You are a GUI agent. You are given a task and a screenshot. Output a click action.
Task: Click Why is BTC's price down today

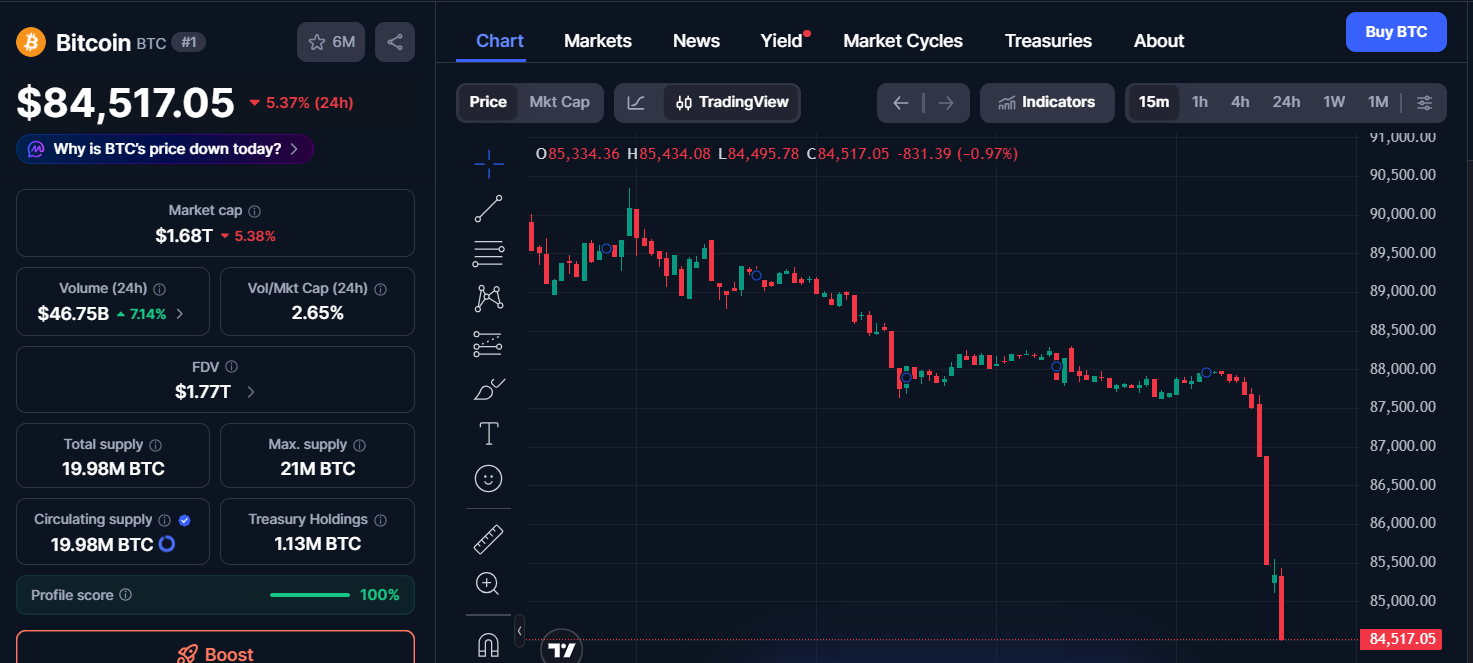(x=165, y=149)
